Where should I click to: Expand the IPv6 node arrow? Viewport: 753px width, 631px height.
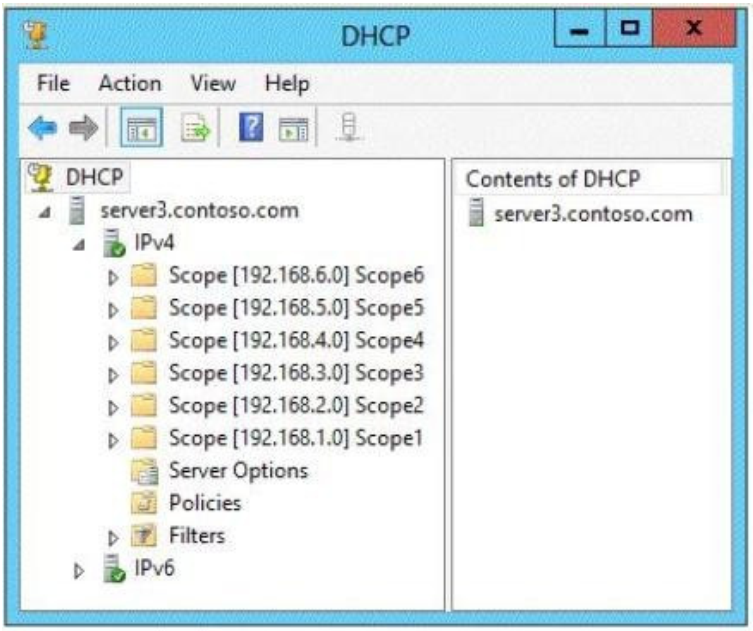click(x=78, y=570)
